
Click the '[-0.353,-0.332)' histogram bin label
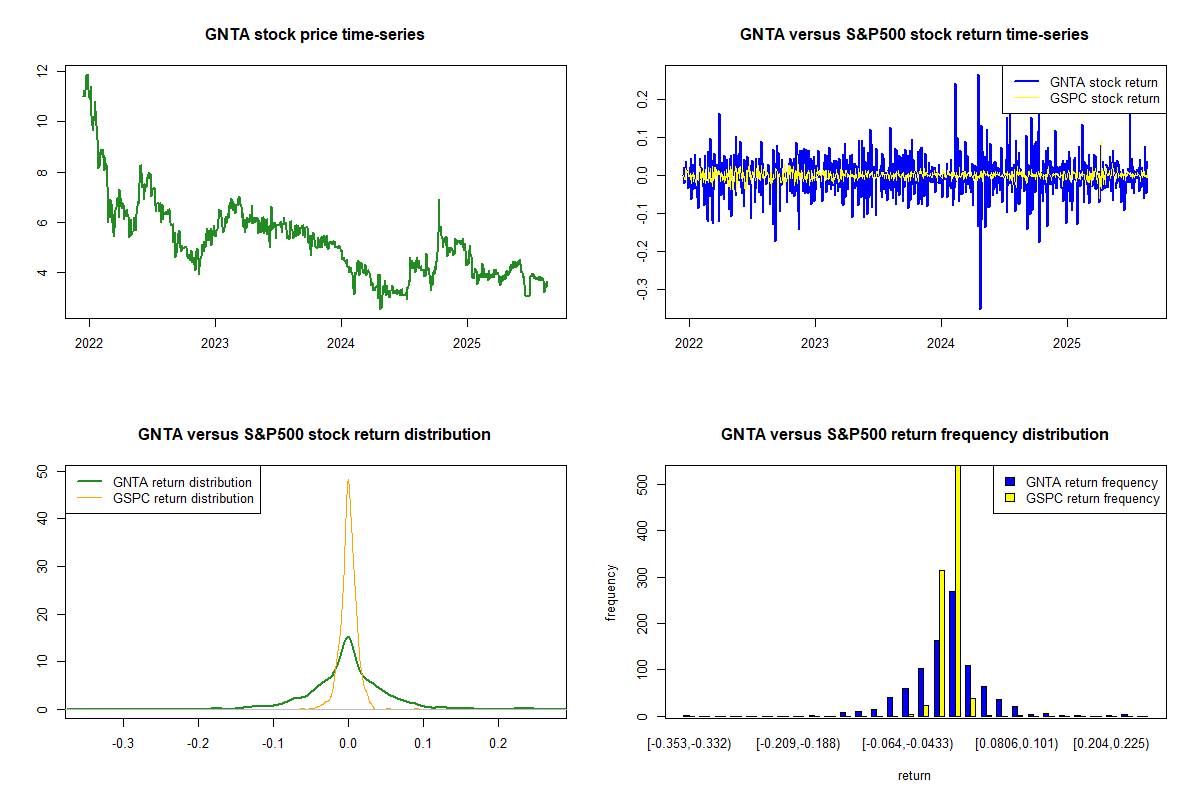688,744
